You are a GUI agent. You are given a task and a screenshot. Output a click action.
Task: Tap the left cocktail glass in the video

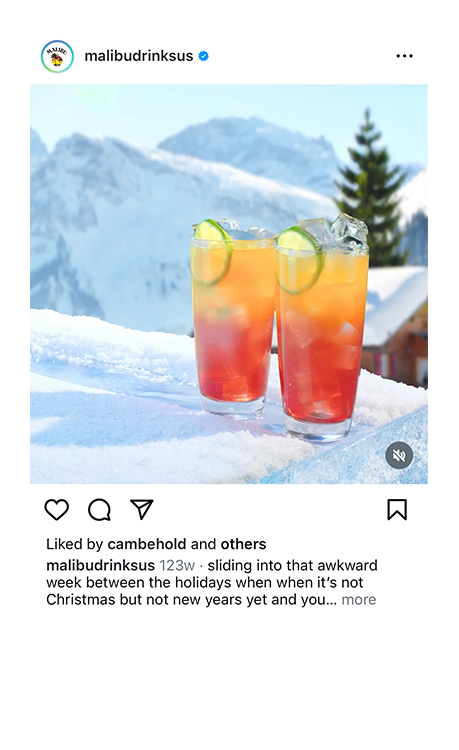tap(232, 318)
